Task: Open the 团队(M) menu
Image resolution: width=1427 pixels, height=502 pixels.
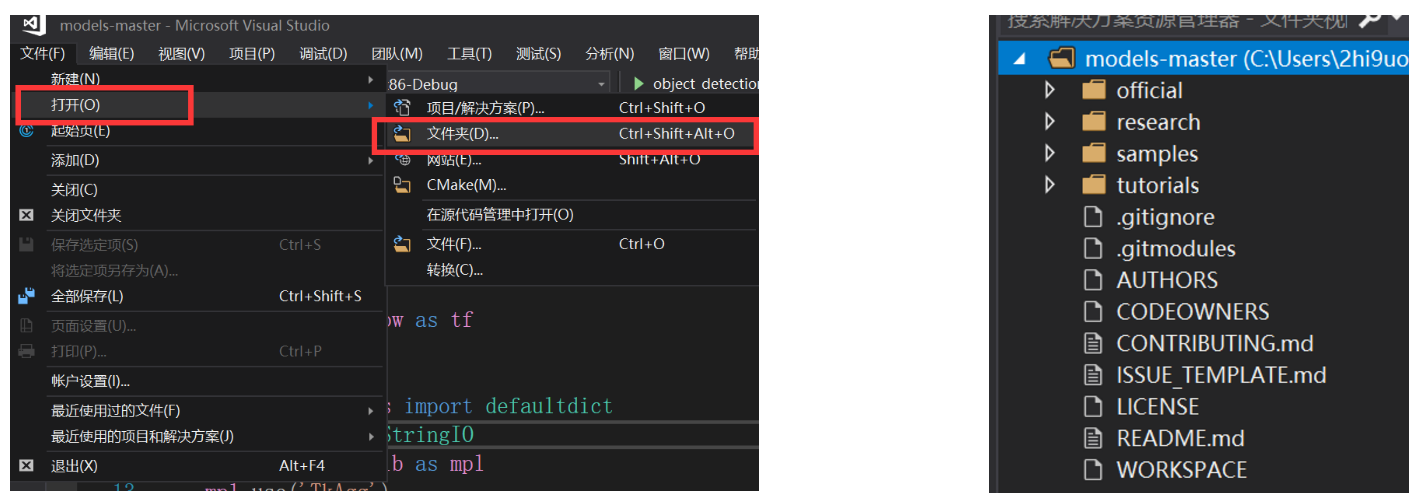Action: click(x=397, y=53)
